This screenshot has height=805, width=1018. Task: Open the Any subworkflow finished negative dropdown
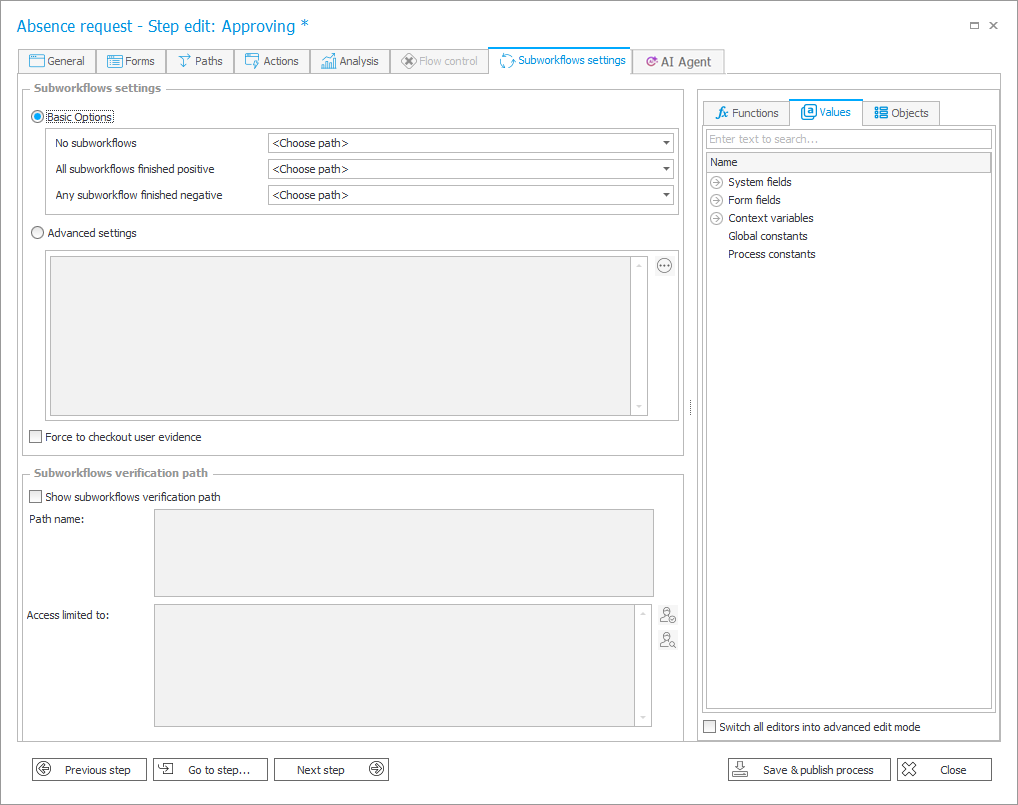coord(471,195)
